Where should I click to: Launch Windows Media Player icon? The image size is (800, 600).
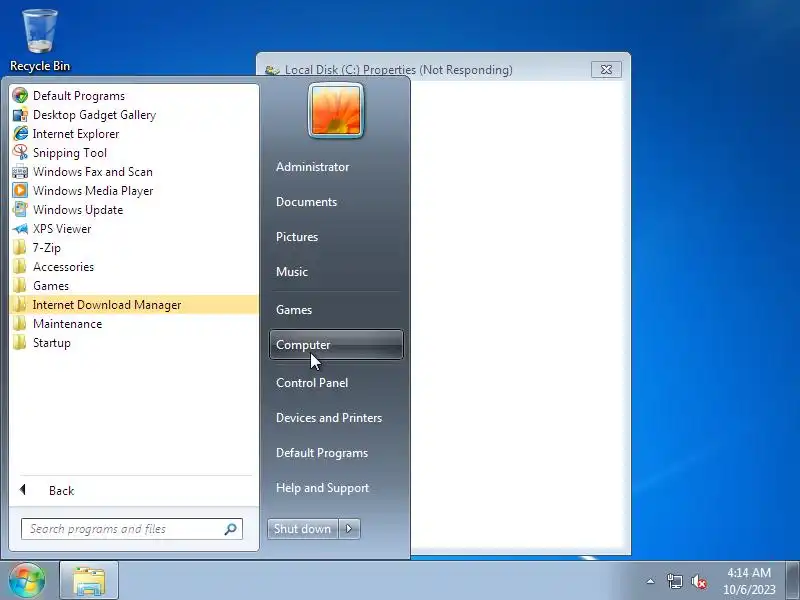[x=20, y=191]
